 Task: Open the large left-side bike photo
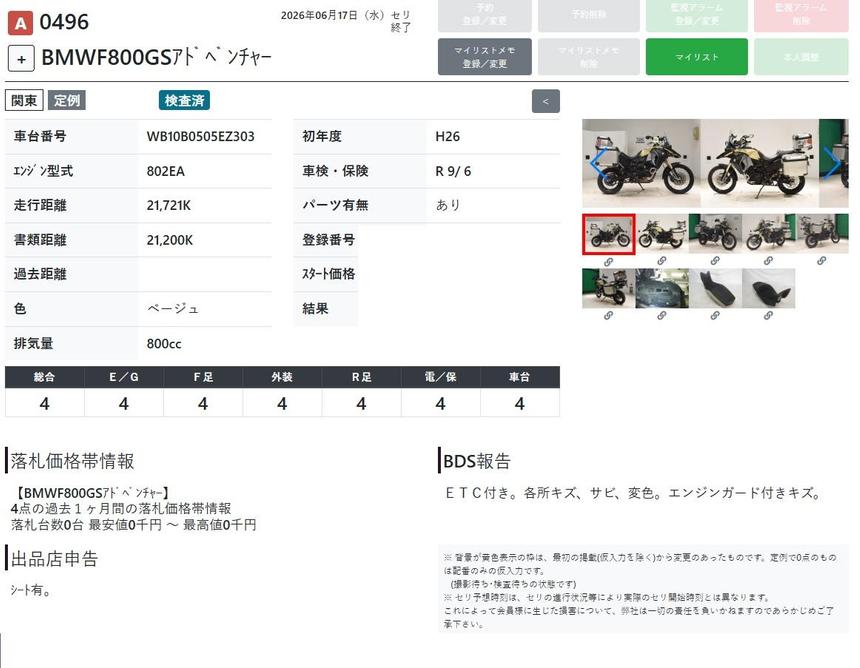click(x=641, y=163)
